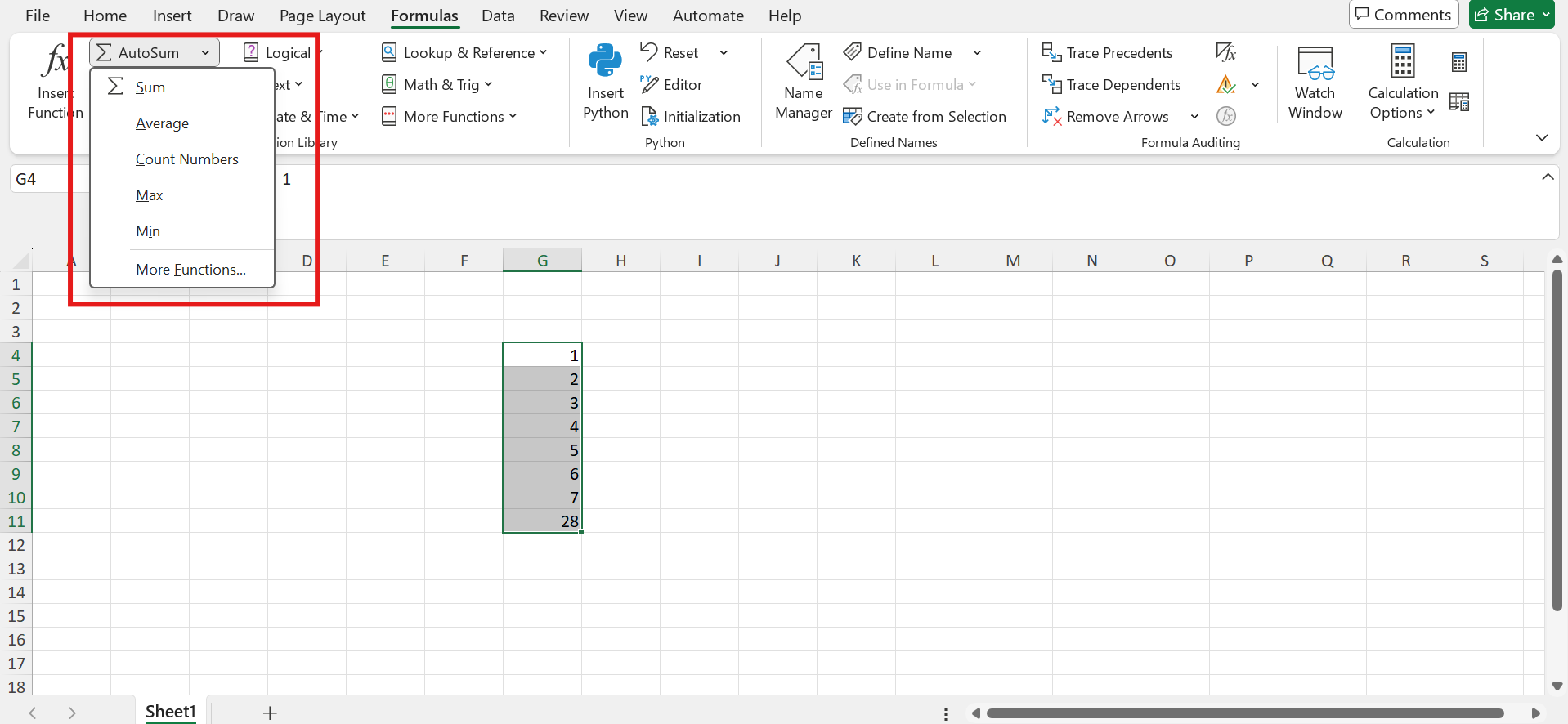Open Math & Trig dropdown

437,85
